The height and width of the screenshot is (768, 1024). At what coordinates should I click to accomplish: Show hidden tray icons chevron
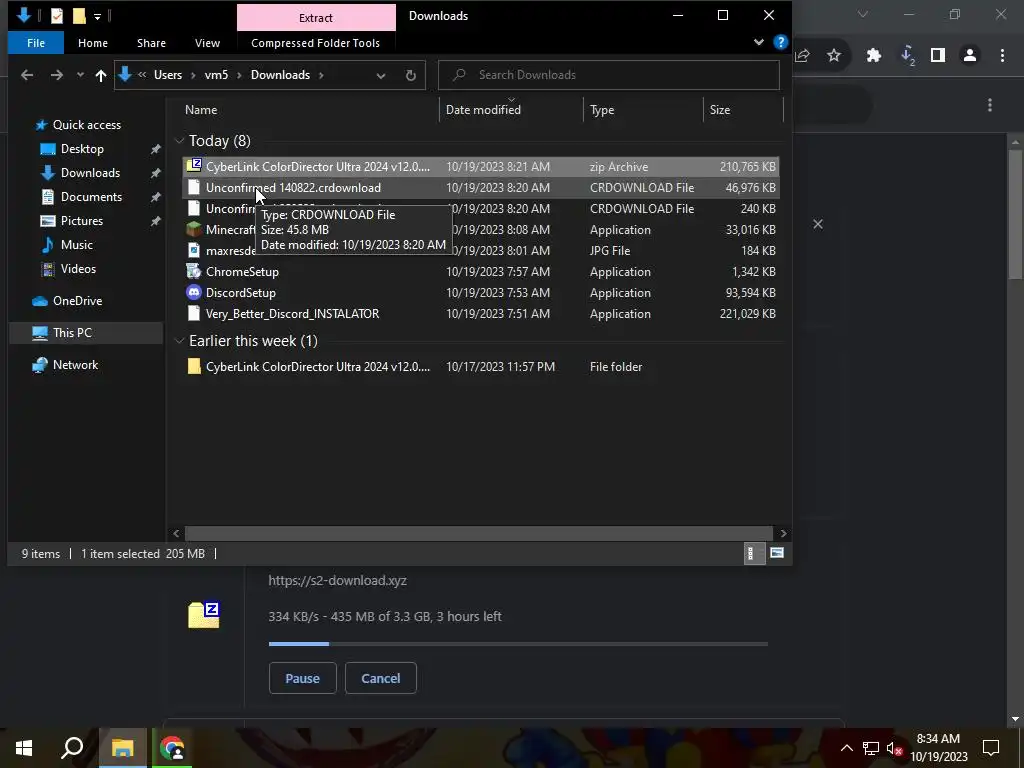[x=846, y=748]
